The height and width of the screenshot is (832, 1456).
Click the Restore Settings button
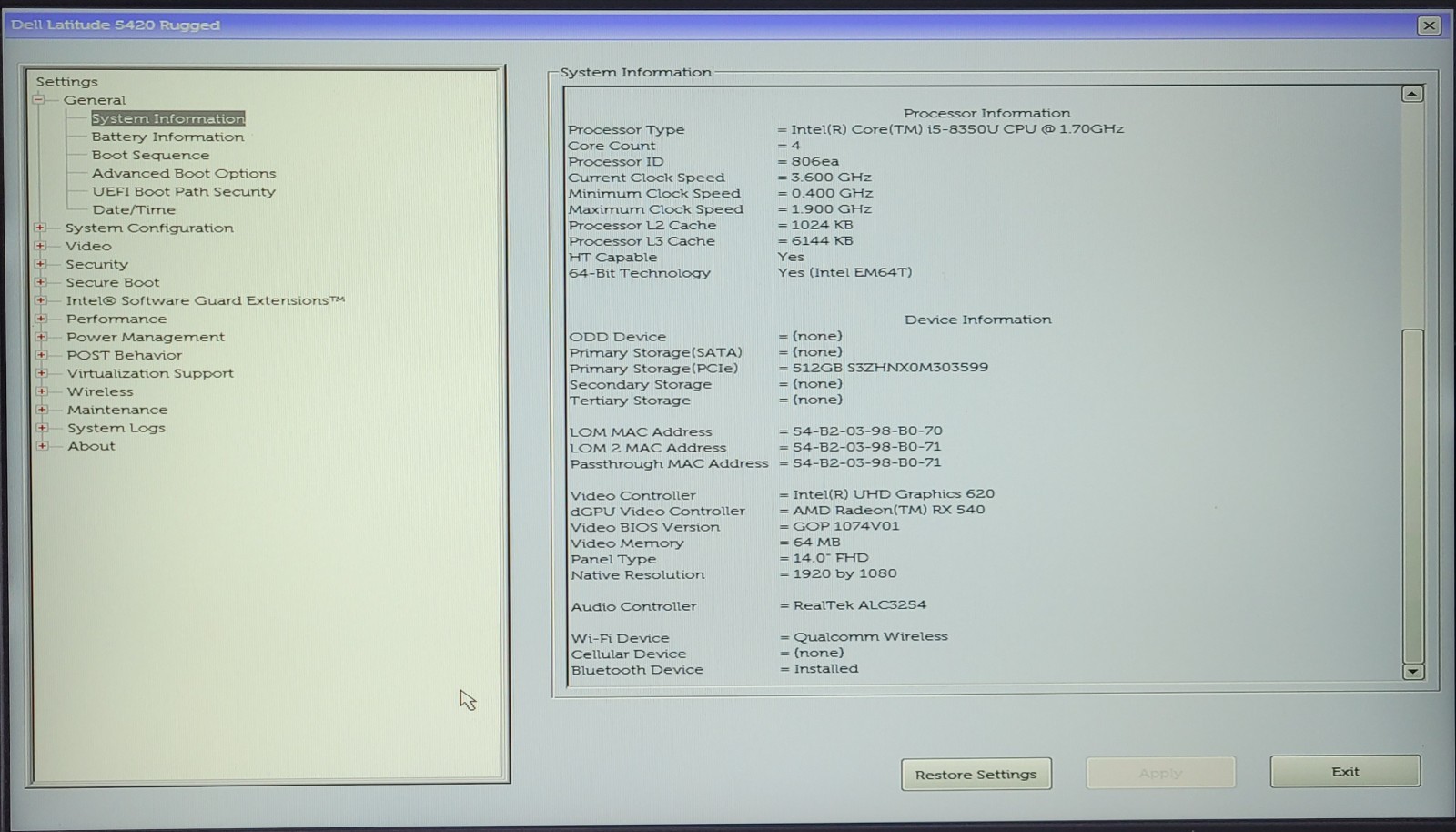(x=976, y=774)
